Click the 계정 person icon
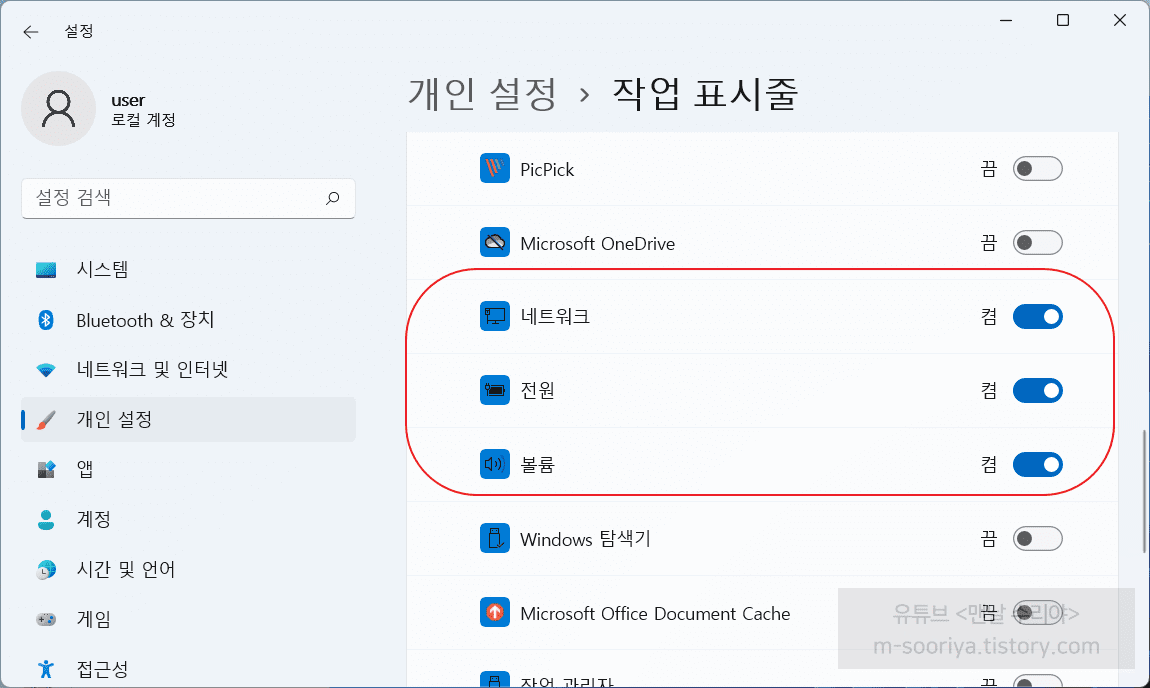 click(x=46, y=519)
